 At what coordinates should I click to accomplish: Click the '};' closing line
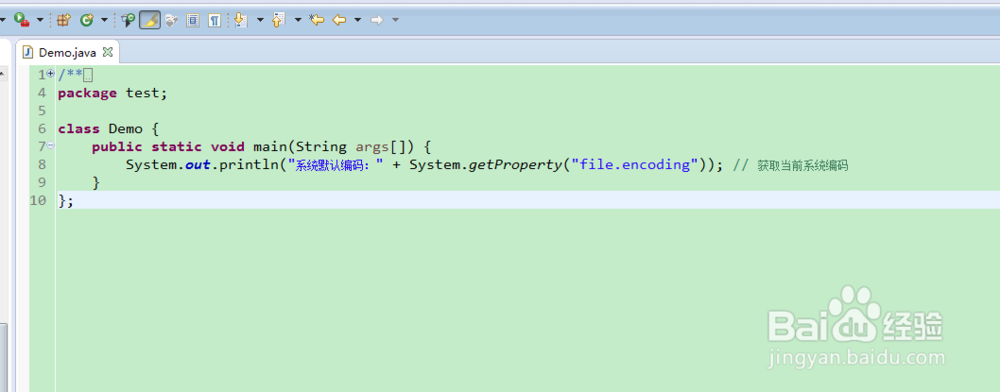pos(66,200)
